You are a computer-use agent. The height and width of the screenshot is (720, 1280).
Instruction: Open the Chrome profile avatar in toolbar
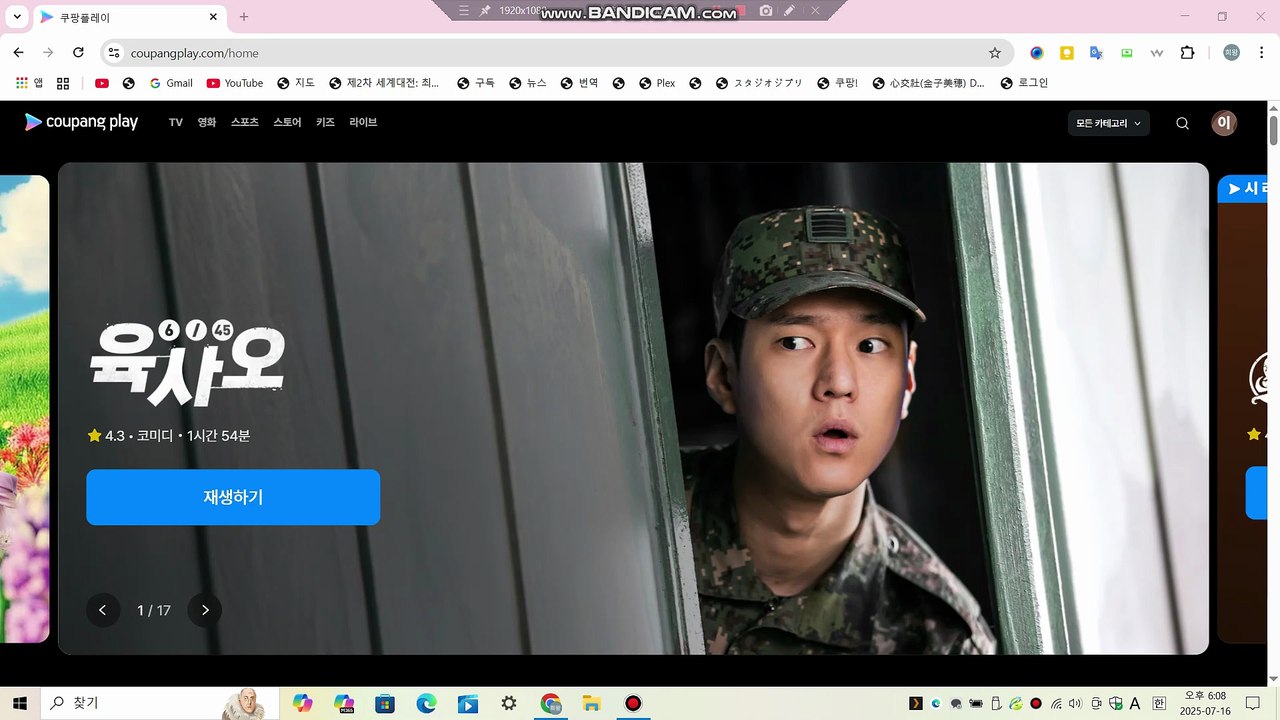point(1231,53)
